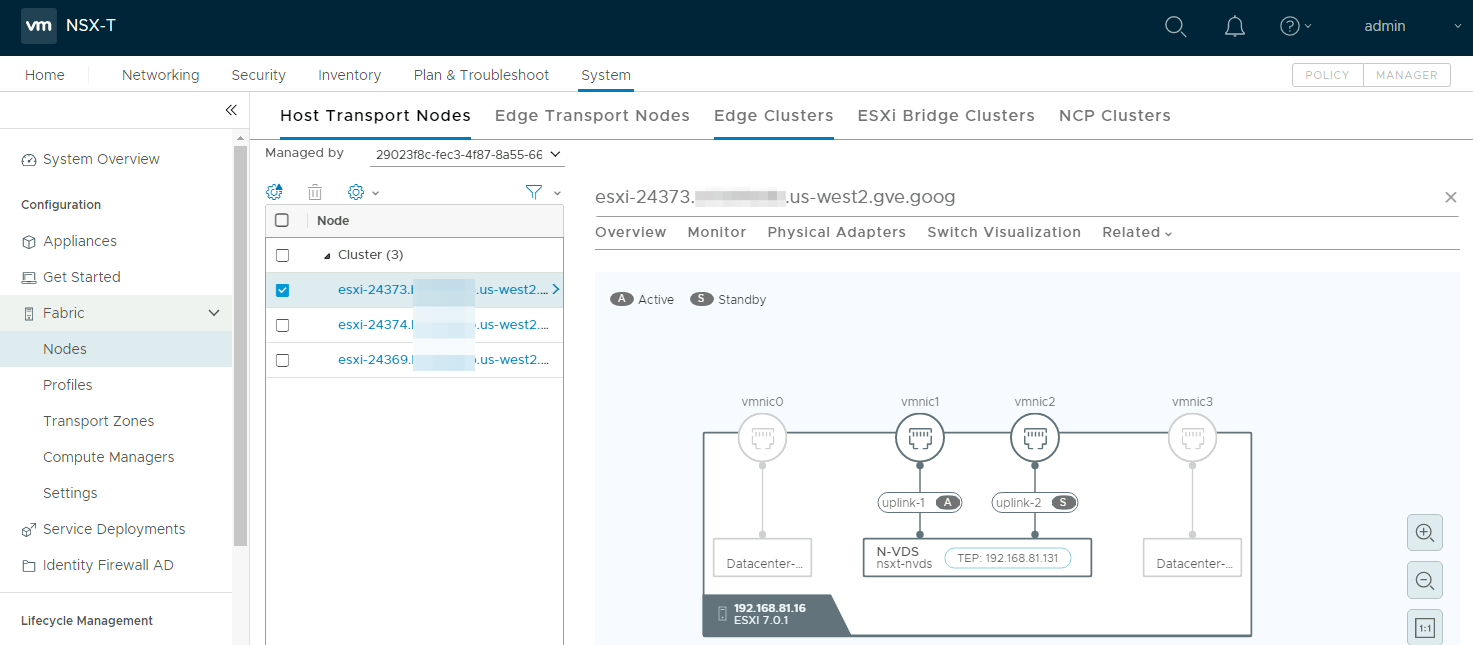Go to Compute Managers in sidebar
Viewport: 1473px width, 645px height.
(x=108, y=457)
